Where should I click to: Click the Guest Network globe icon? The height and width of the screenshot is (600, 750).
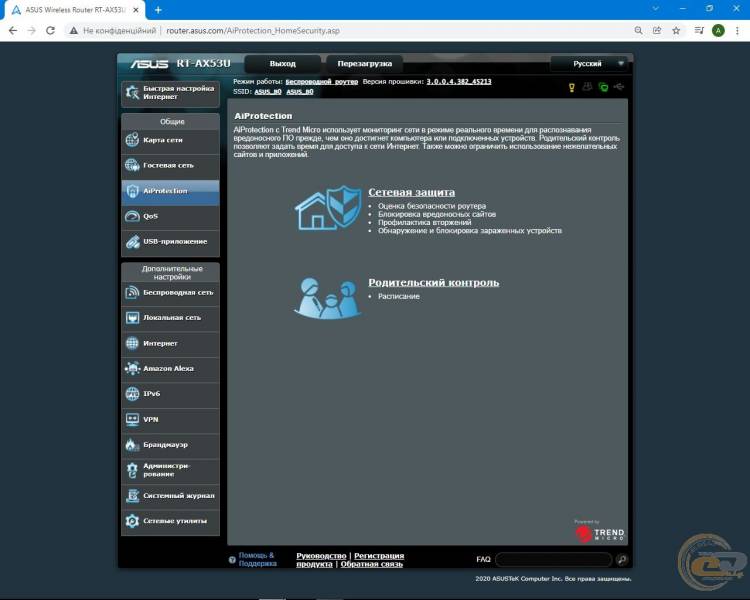(x=132, y=165)
